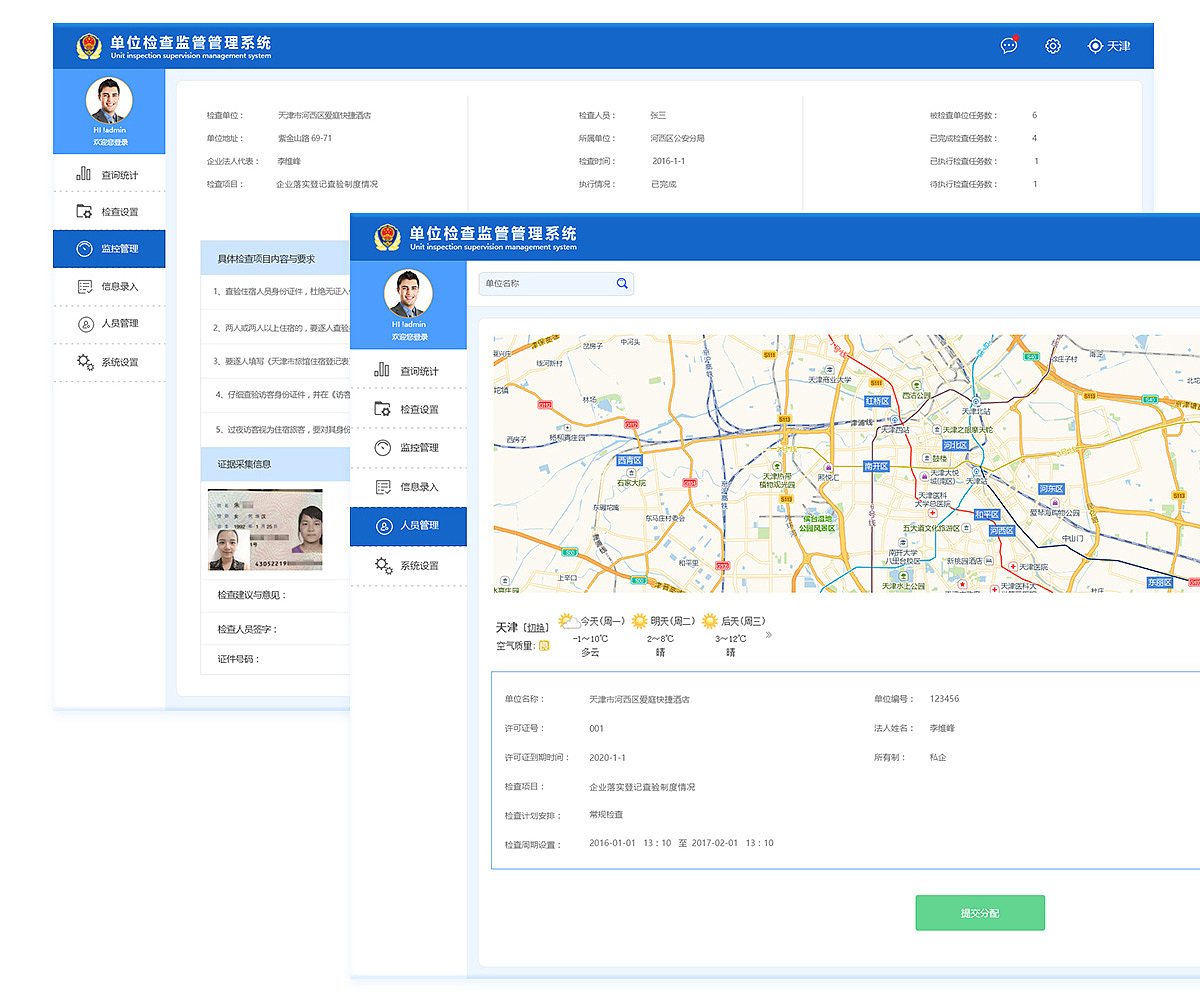The width and height of the screenshot is (1200, 1007).
Task: Click the 检查人员签字 label in the back window
Action: click(x=247, y=629)
